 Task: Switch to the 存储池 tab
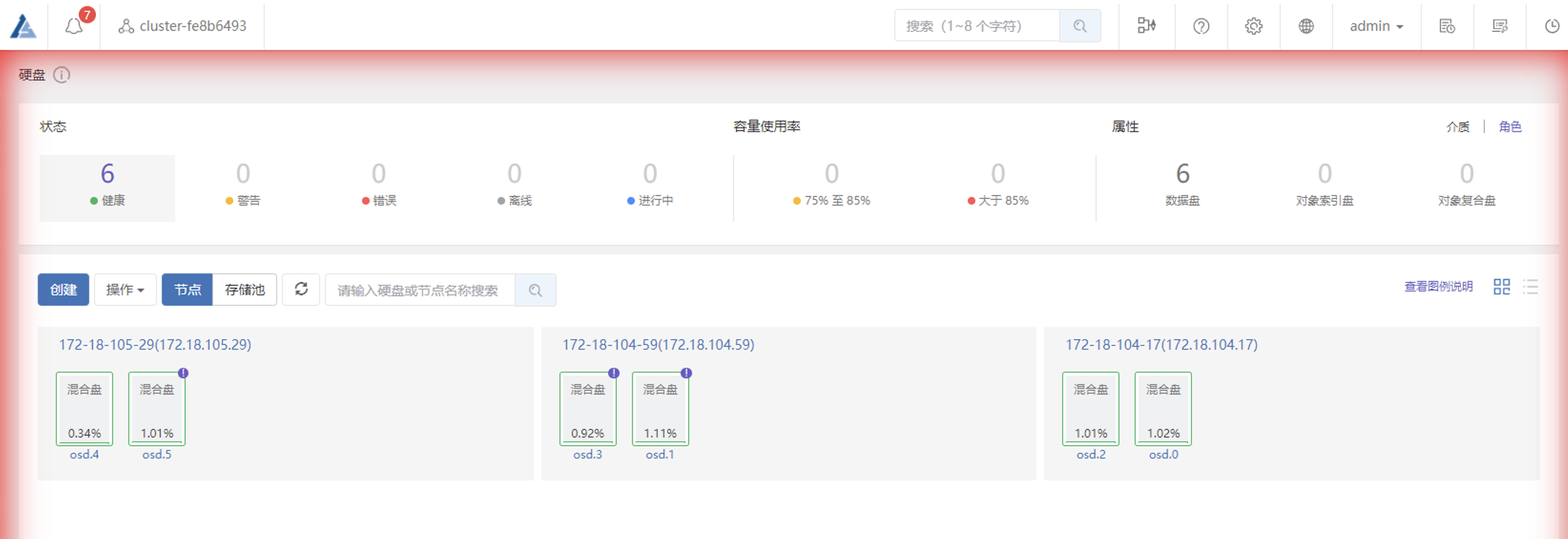245,290
